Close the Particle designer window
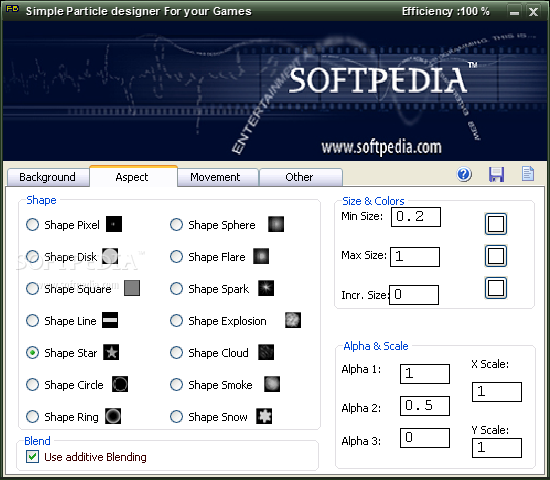550x480 pixels. click(534, 12)
